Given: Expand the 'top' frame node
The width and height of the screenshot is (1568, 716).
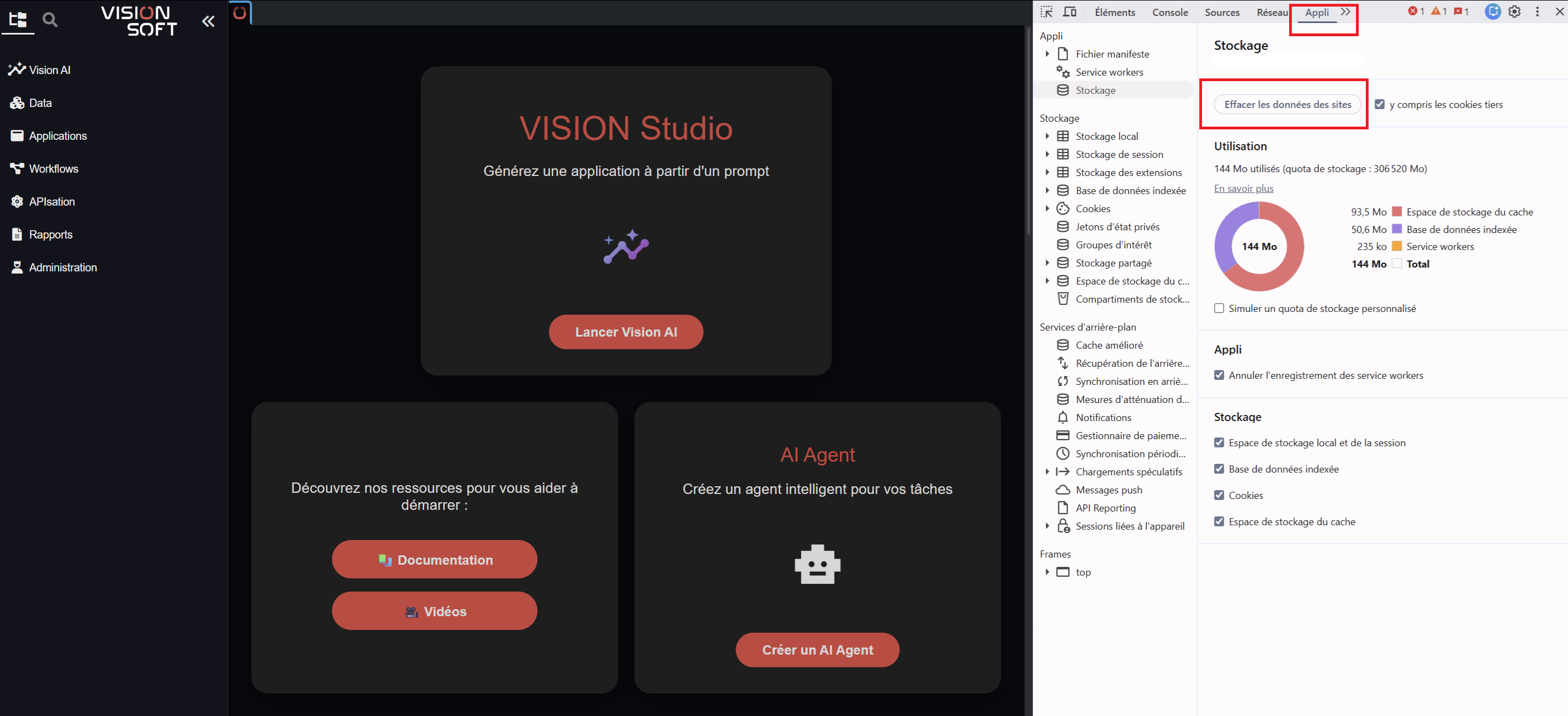Looking at the screenshot, I should click(1047, 572).
